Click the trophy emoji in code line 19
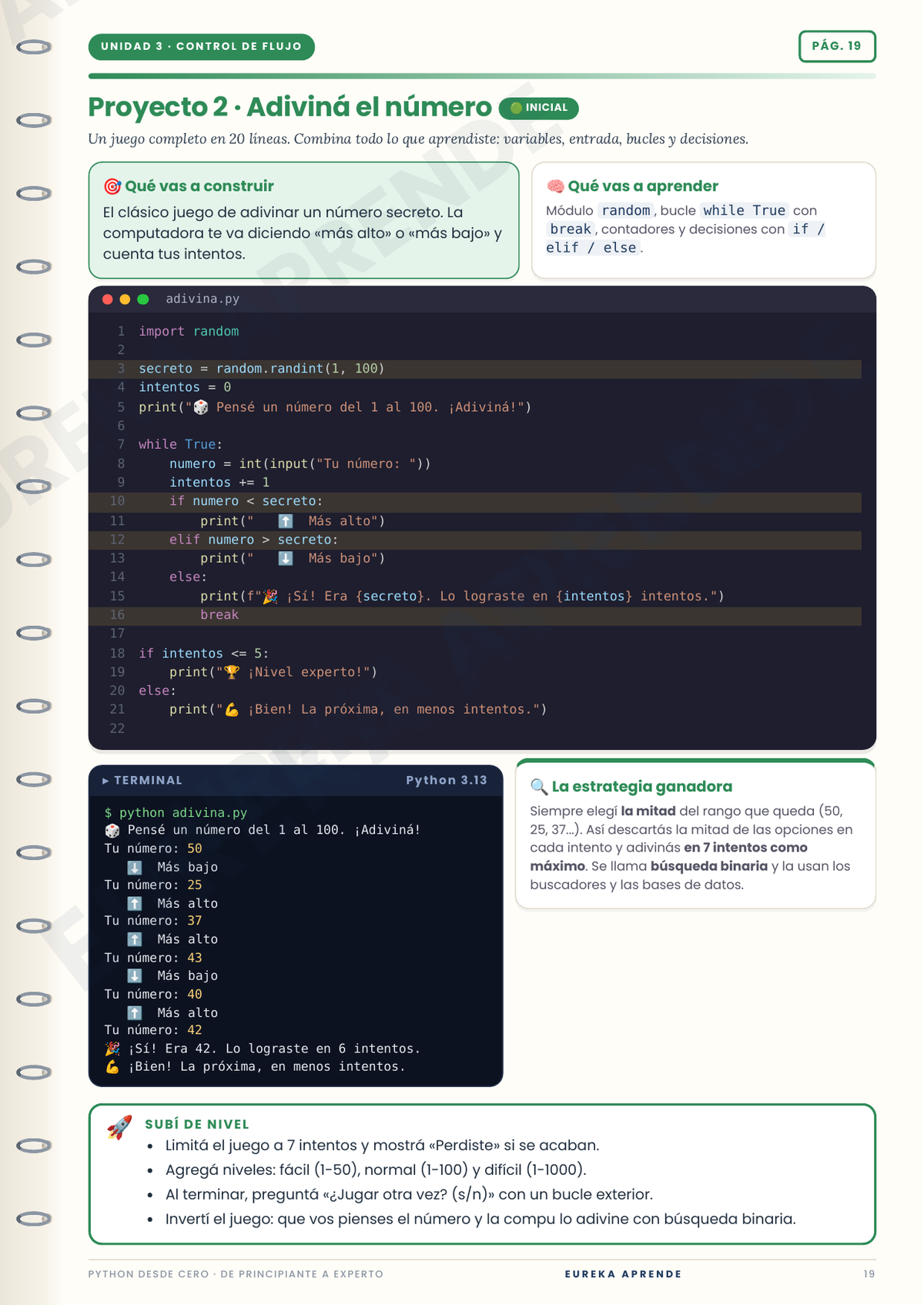The width and height of the screenshot is (924, 1305). (232, 672)
